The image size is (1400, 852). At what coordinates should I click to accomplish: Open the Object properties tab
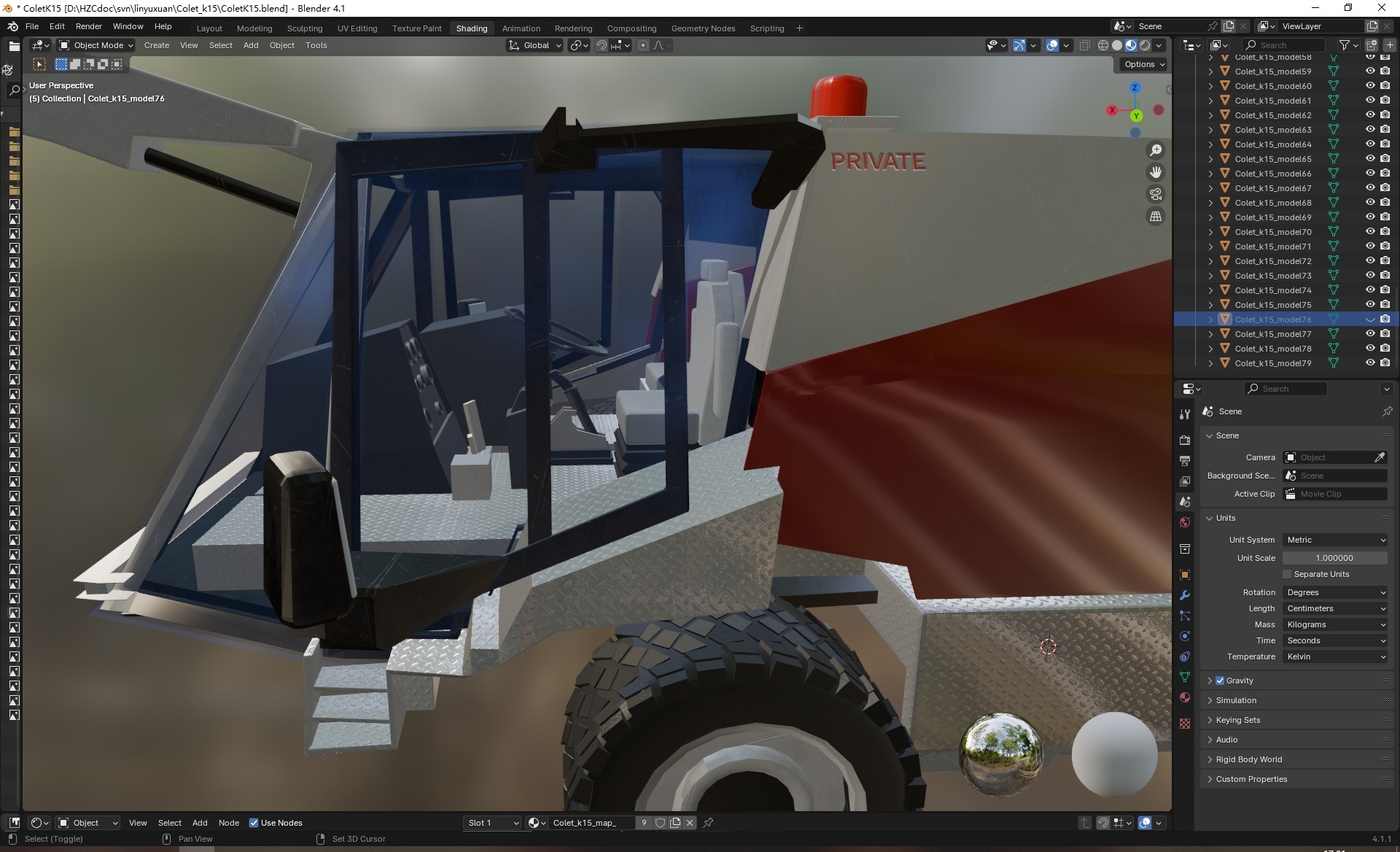pyautogui.click(x=1185, y=575)
